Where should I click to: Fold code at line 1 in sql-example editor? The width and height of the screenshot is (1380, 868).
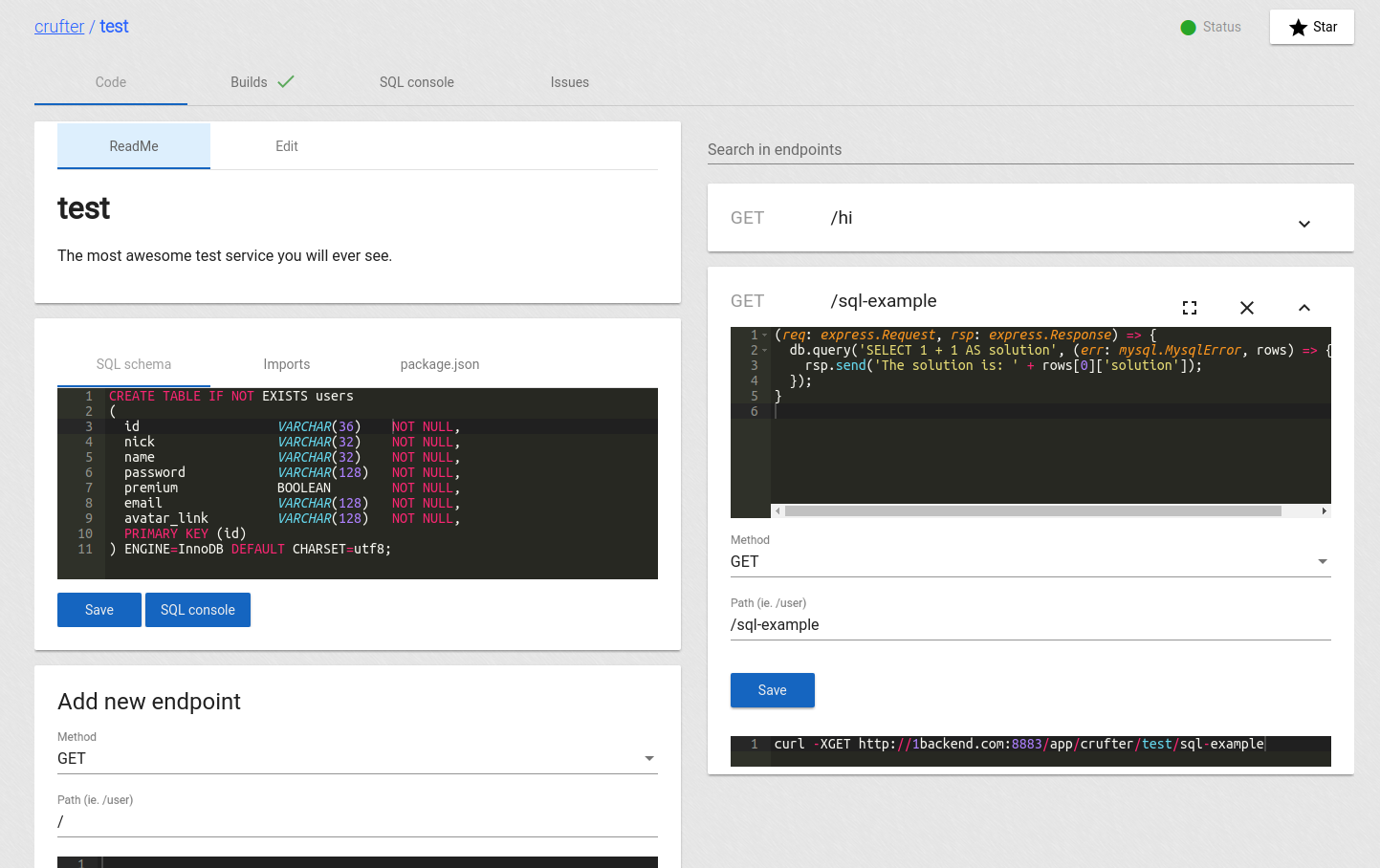(765, 336)
